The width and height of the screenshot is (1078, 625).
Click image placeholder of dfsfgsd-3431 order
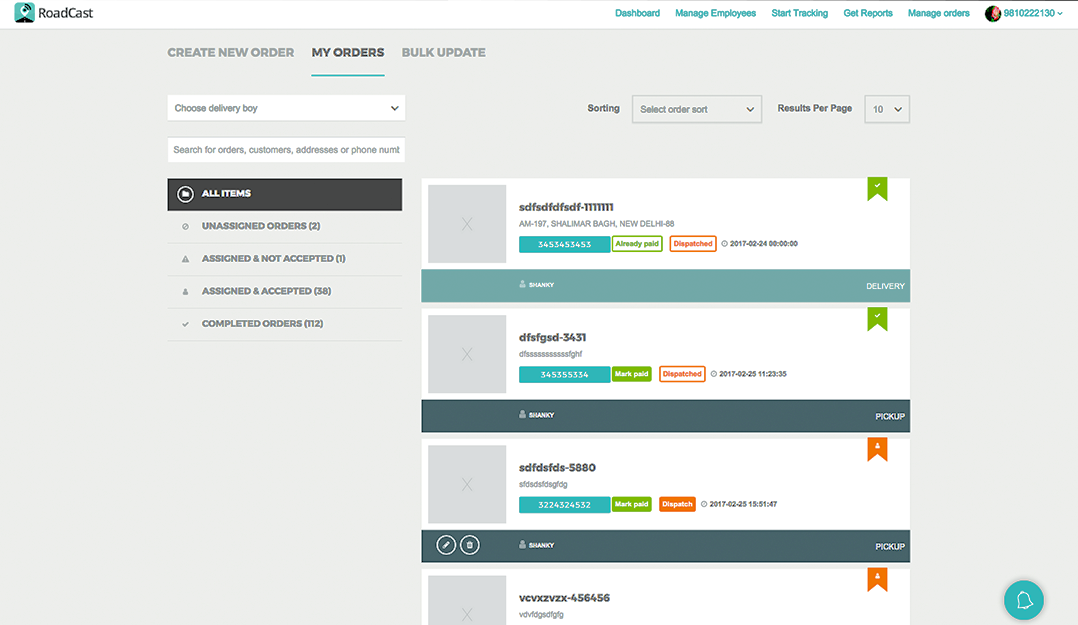(x=467, y=354)
